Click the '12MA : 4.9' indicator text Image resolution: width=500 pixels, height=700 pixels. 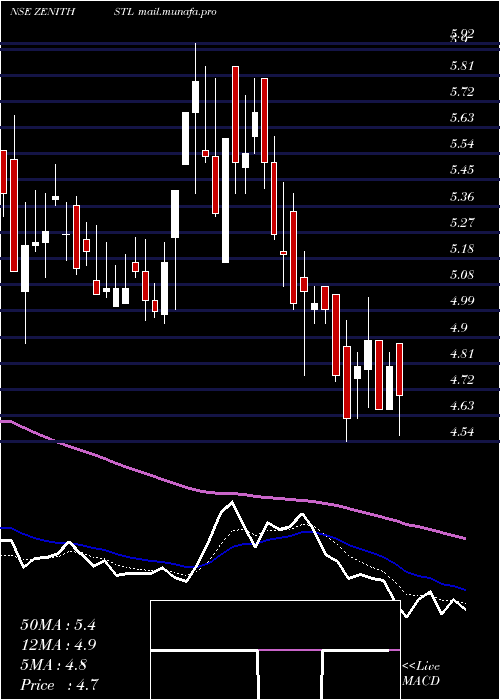point(58,645)
